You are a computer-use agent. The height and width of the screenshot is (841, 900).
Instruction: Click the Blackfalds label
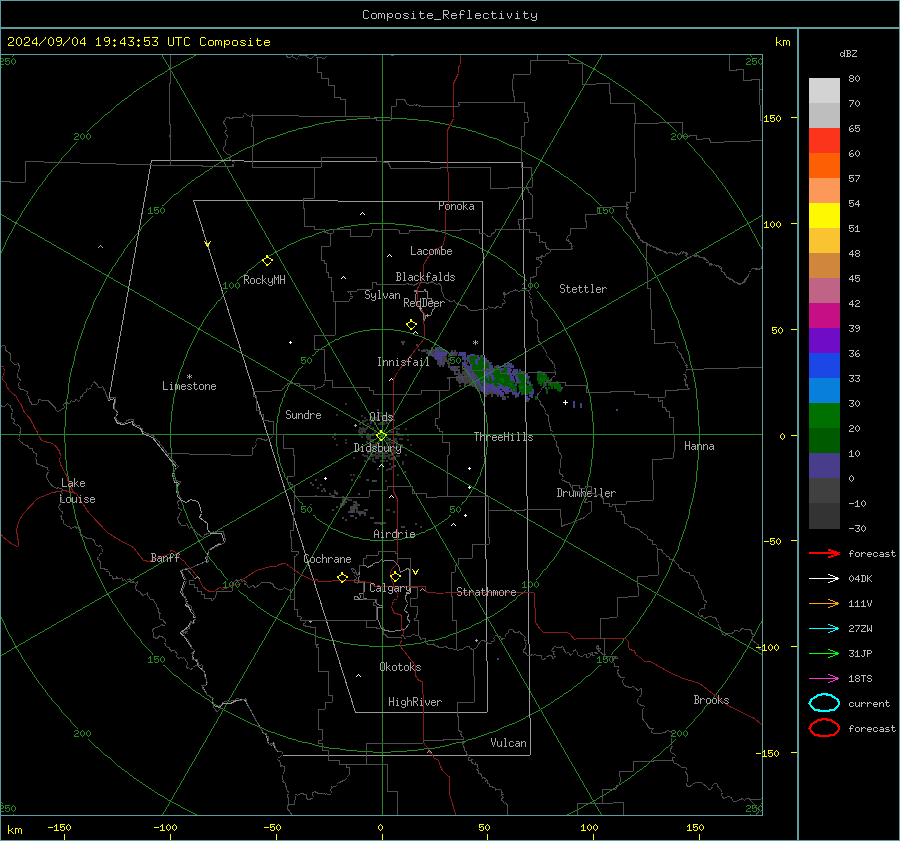pos(425,277)
